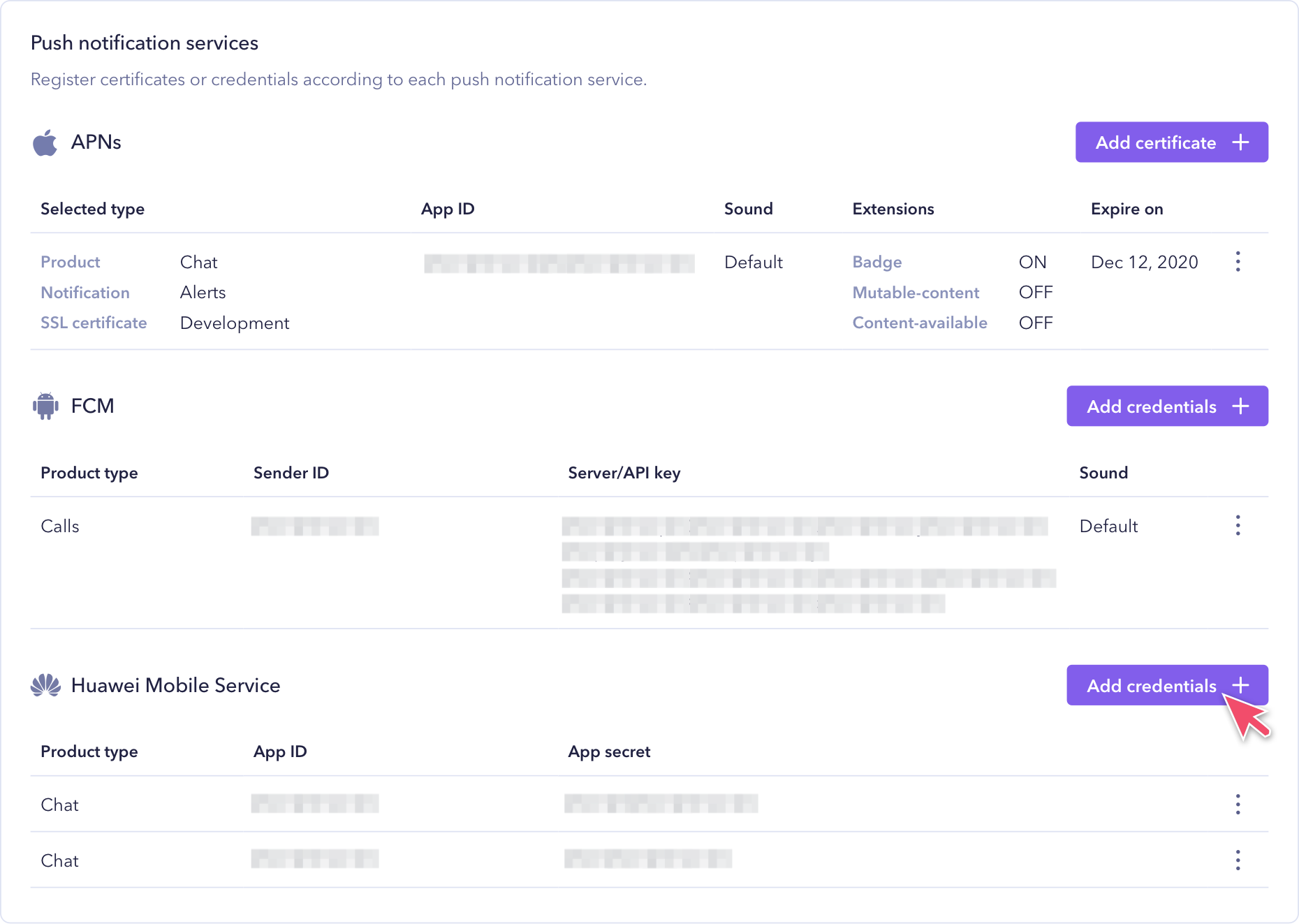Click the 'Development' SSL certificate value
The width and height of the screenshot is (1299, 924).
click(235, 323)
